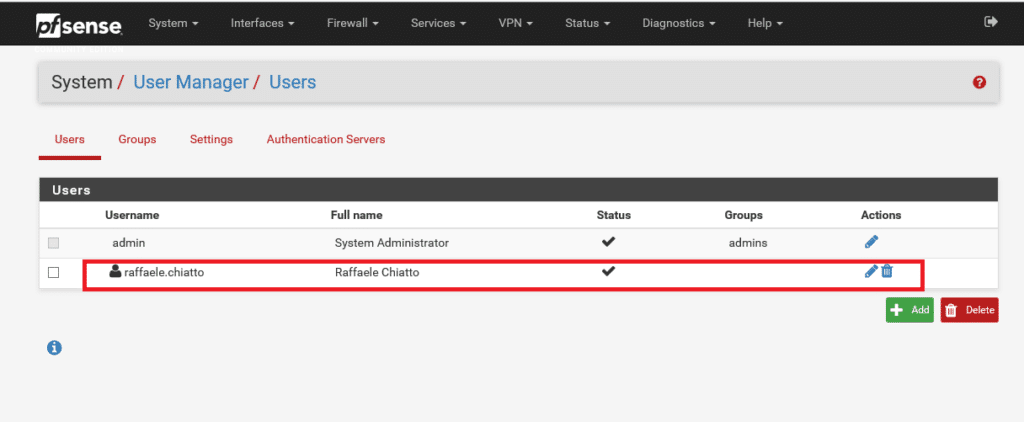Screen dimensions: 1024x422
Task: Select the Settings tab
Action: (x=212, y=139)
